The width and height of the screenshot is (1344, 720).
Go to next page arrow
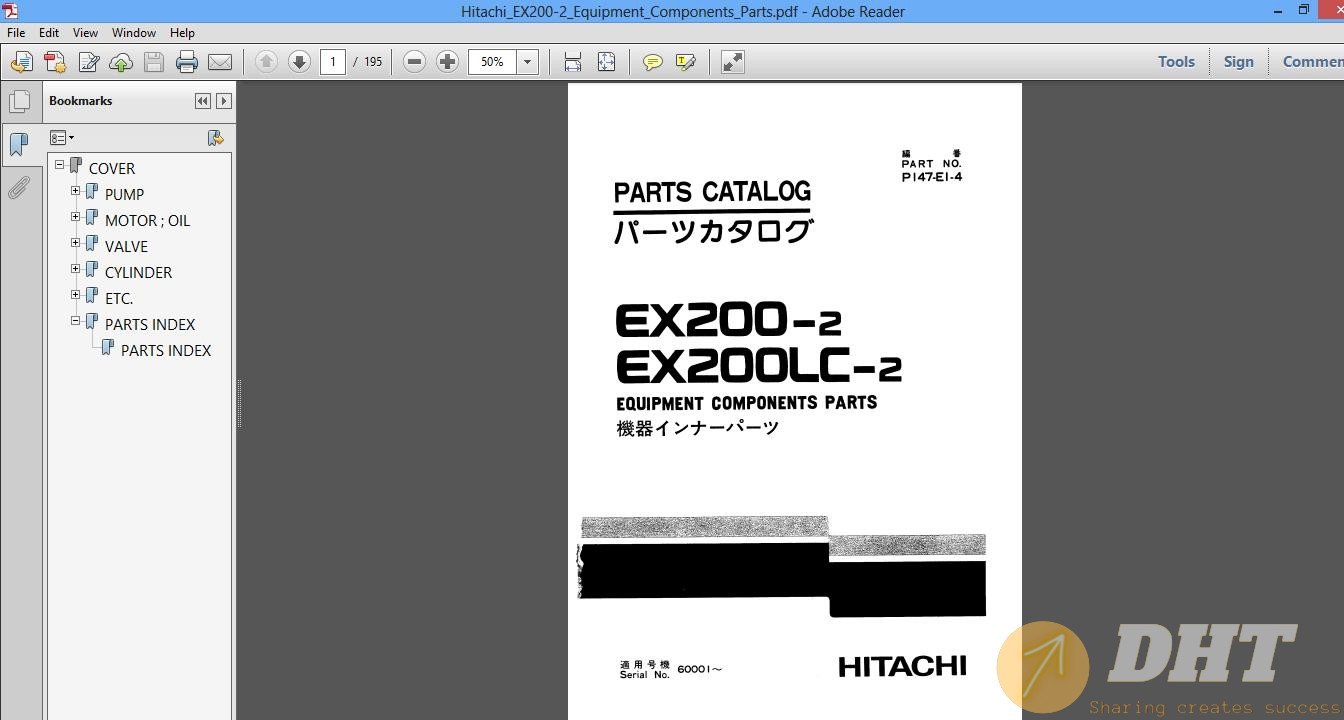[x=299, y=62]
